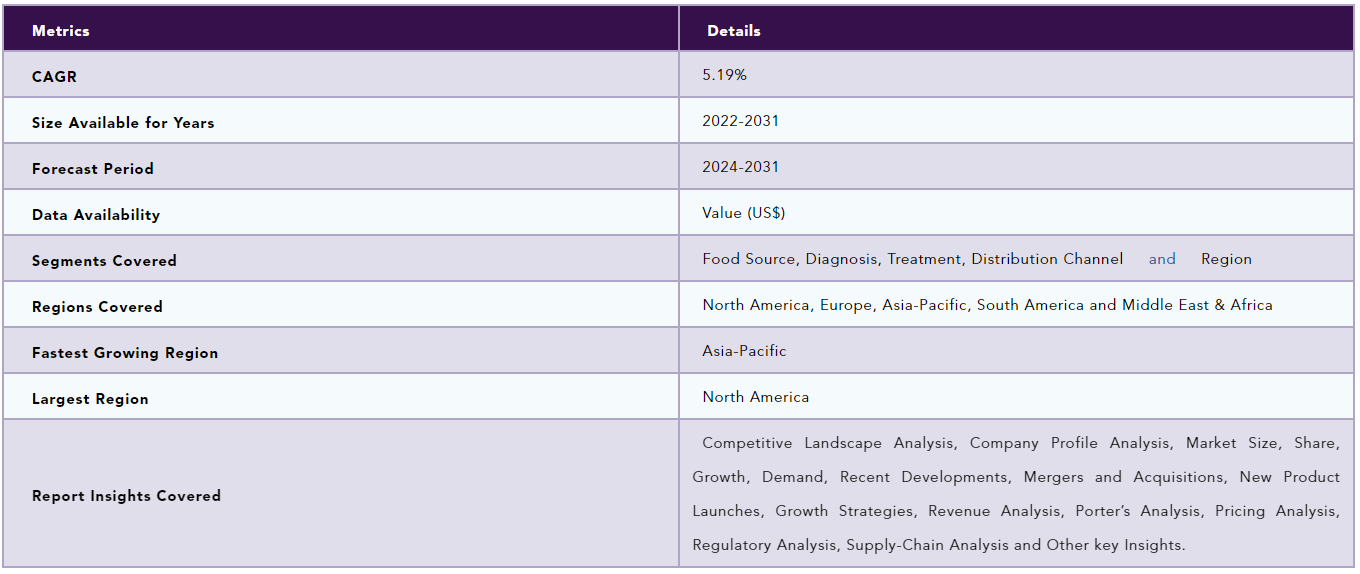
Task: Select the Largest Region label
Action: pyautogui.click(x=90, y=399)
